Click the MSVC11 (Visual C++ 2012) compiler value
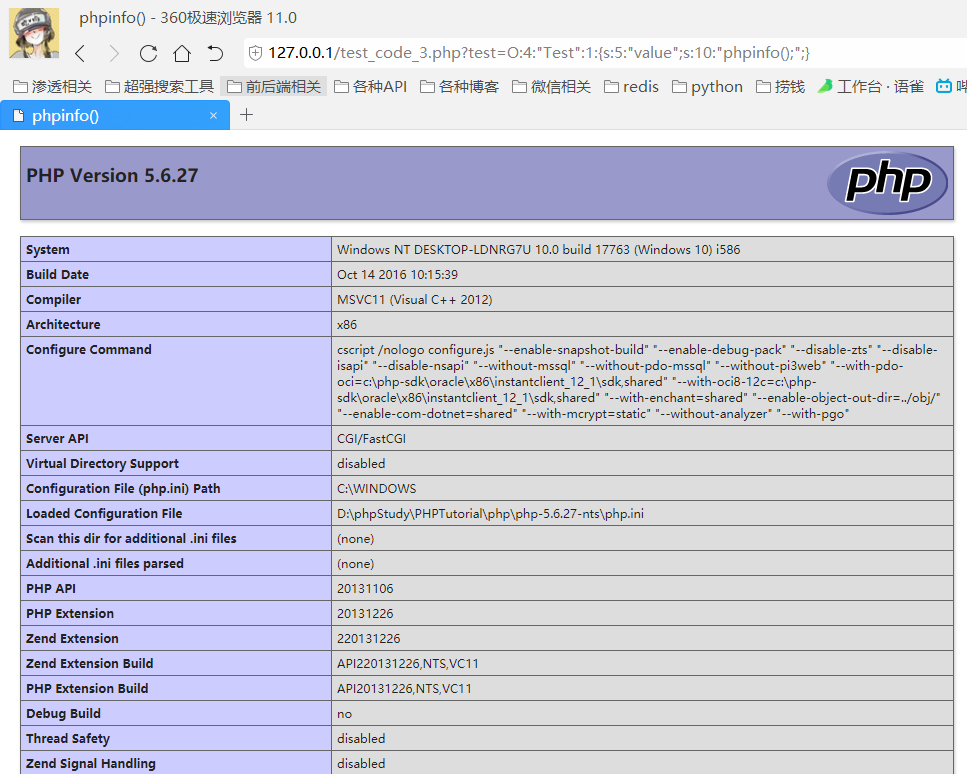This screenshot has width=967, height=774. pyautogui.click(x=414, y=300)
